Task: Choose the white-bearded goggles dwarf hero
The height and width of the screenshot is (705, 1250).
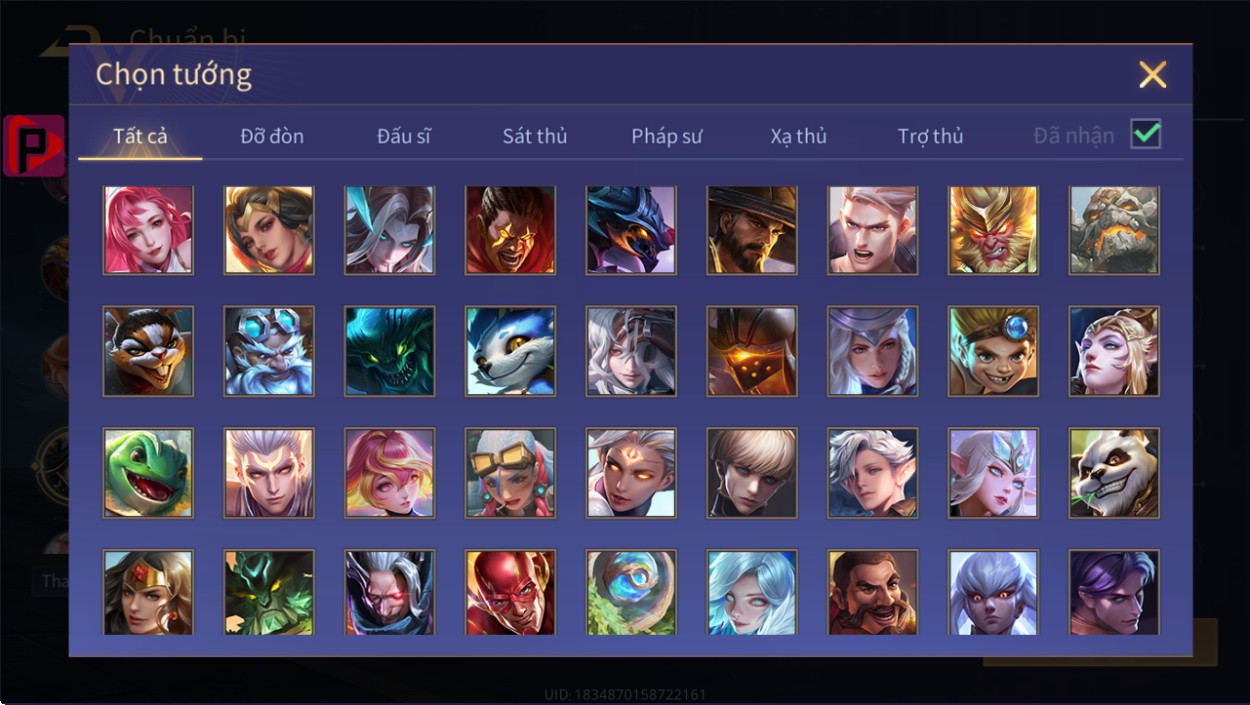Action: pos(269,351)
